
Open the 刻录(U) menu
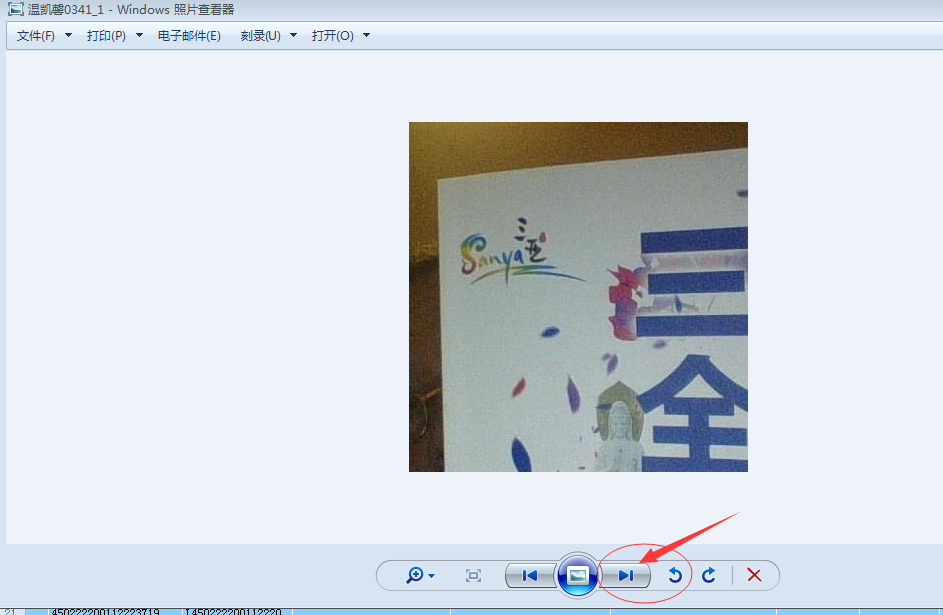pos(260,35)
